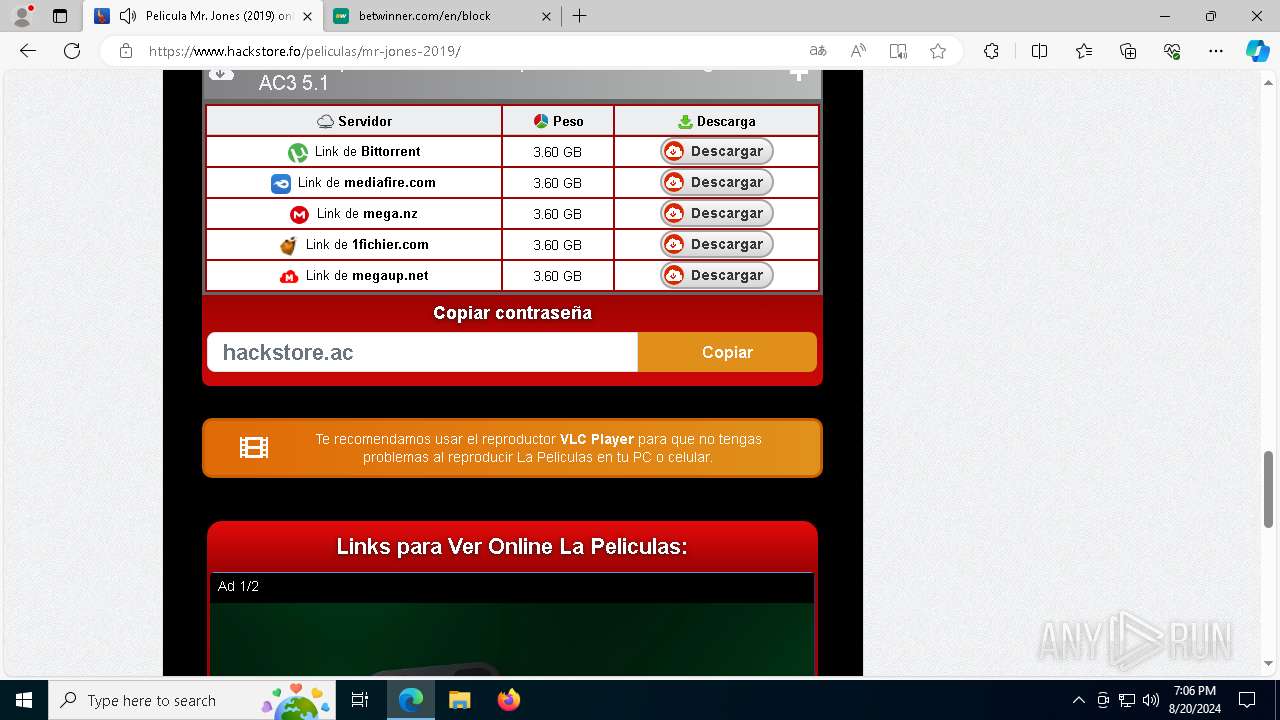
Task: Add this page to favorites
Action: (x=938, y=51)
